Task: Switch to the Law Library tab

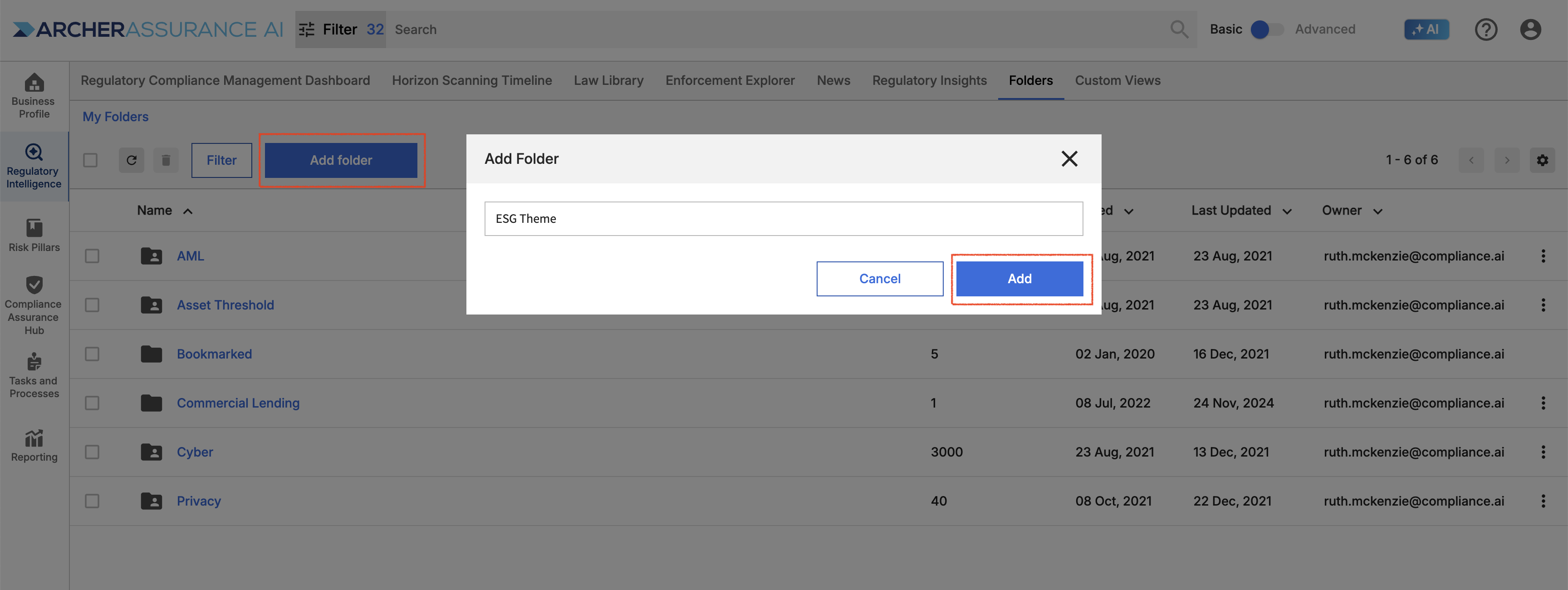Action: (x=608, y=80)
